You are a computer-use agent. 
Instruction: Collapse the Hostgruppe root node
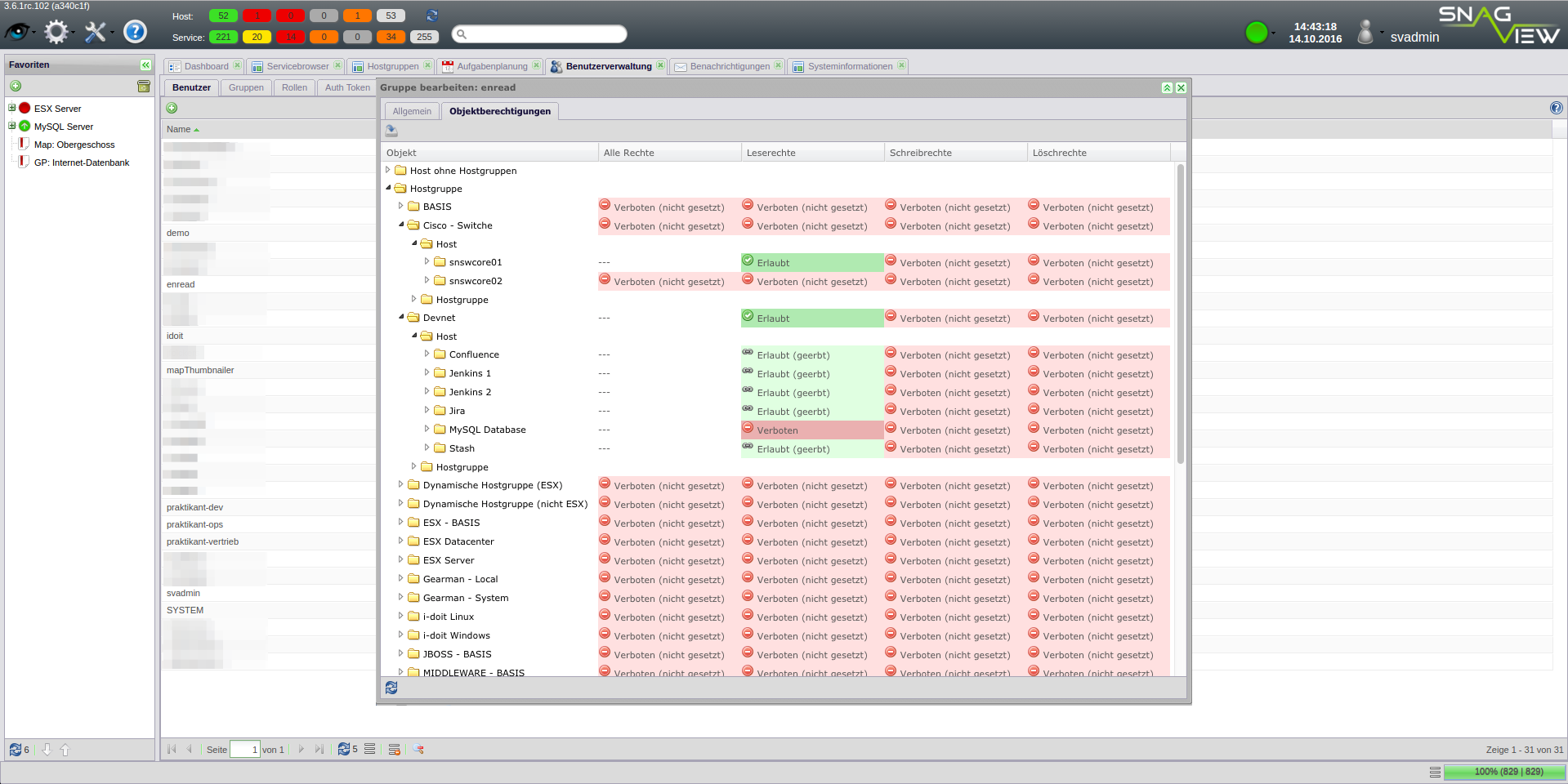(388, 188)
